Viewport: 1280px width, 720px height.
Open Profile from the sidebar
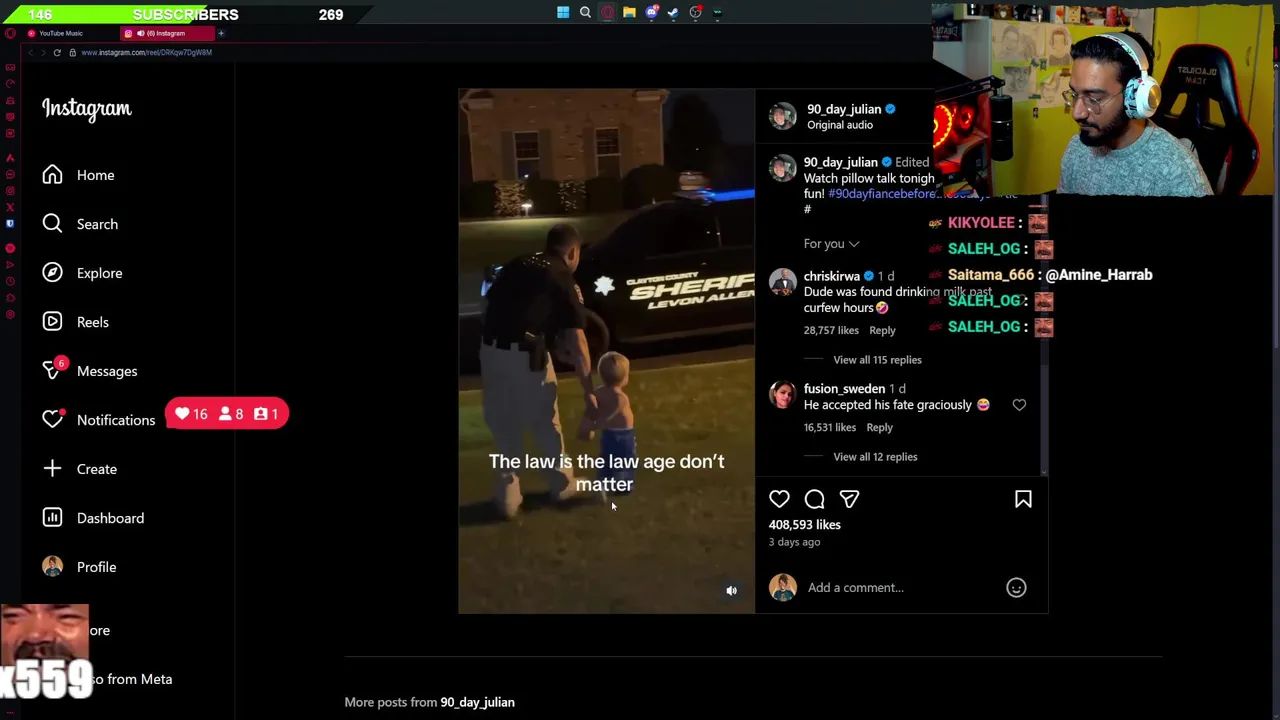tap(80, 567)
